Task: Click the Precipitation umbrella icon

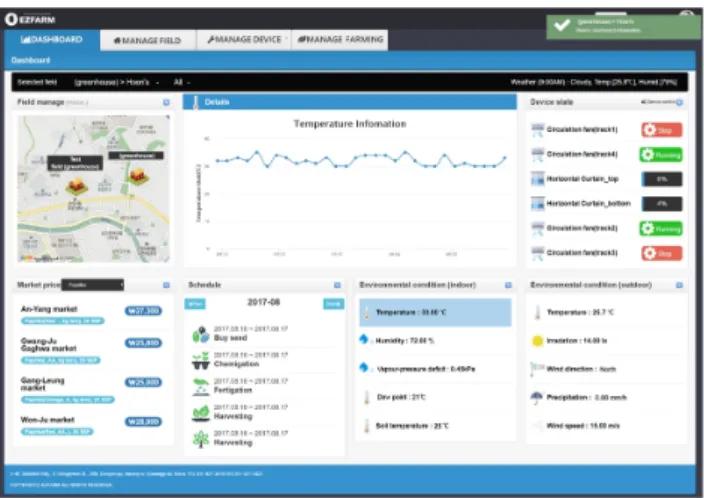Action: (537, 397)
